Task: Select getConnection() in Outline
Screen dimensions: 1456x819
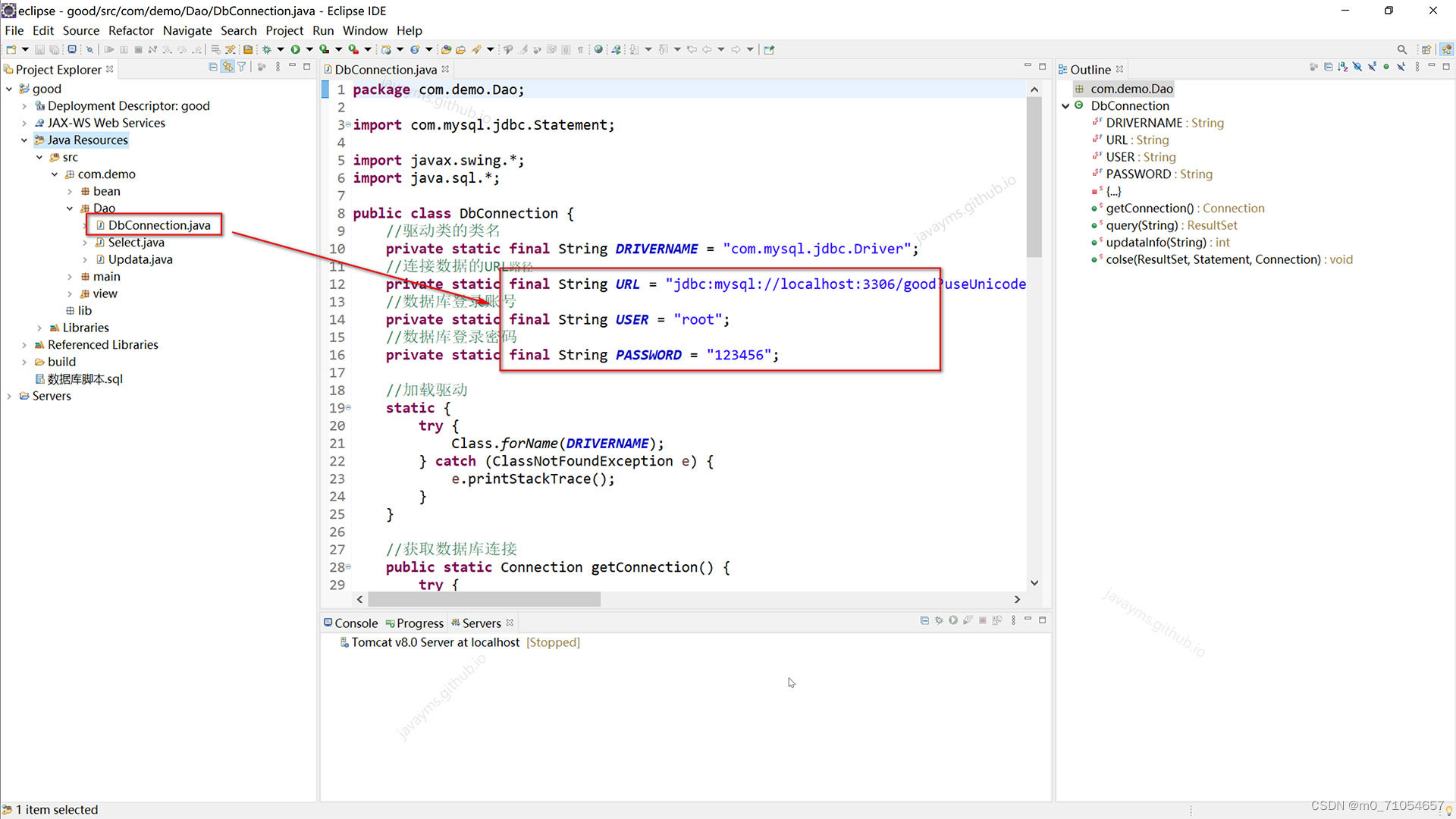Action: pyautogui.click(x=1149, y=208)
